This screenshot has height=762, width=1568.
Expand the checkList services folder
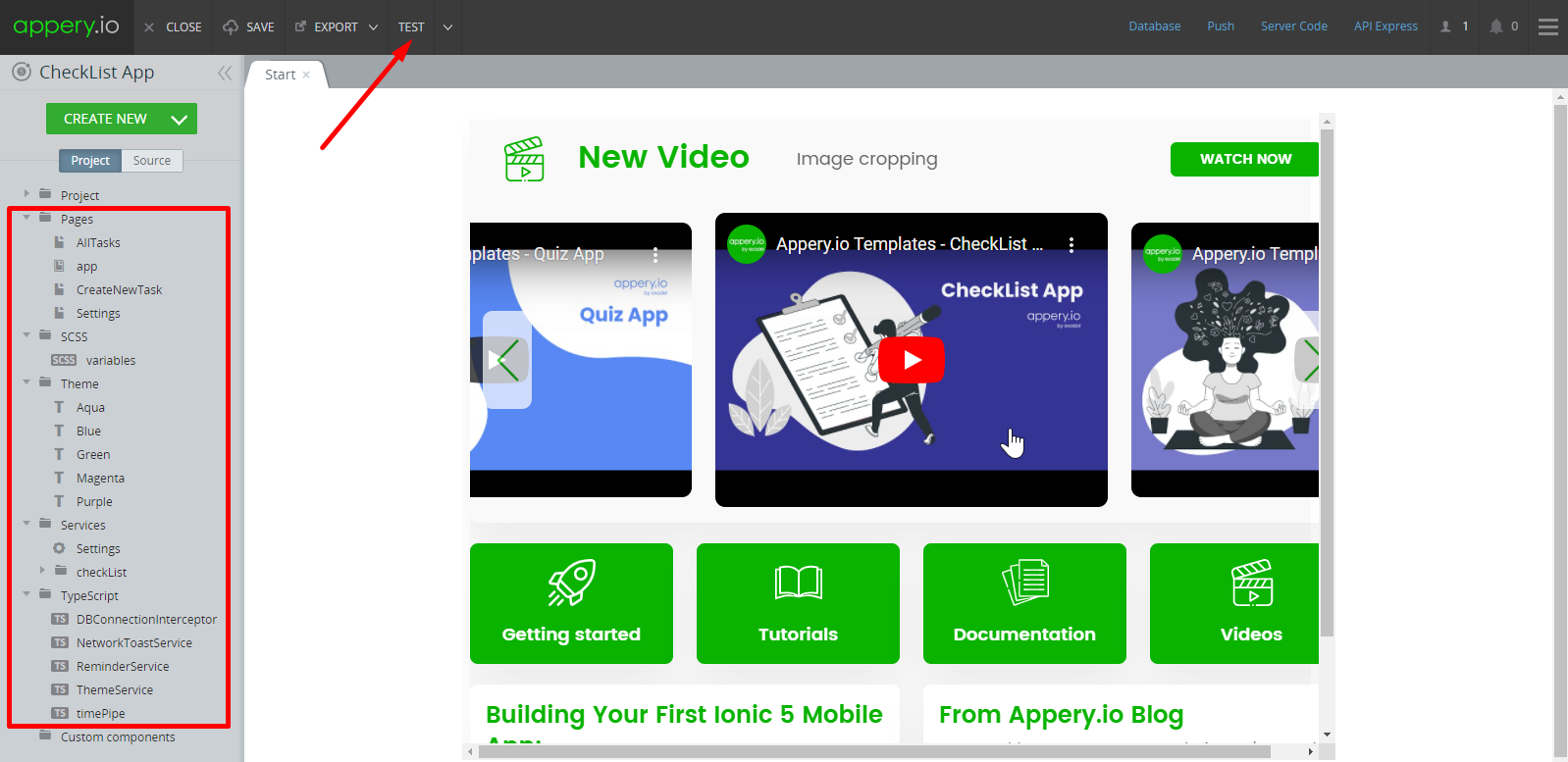click(42, 571)
